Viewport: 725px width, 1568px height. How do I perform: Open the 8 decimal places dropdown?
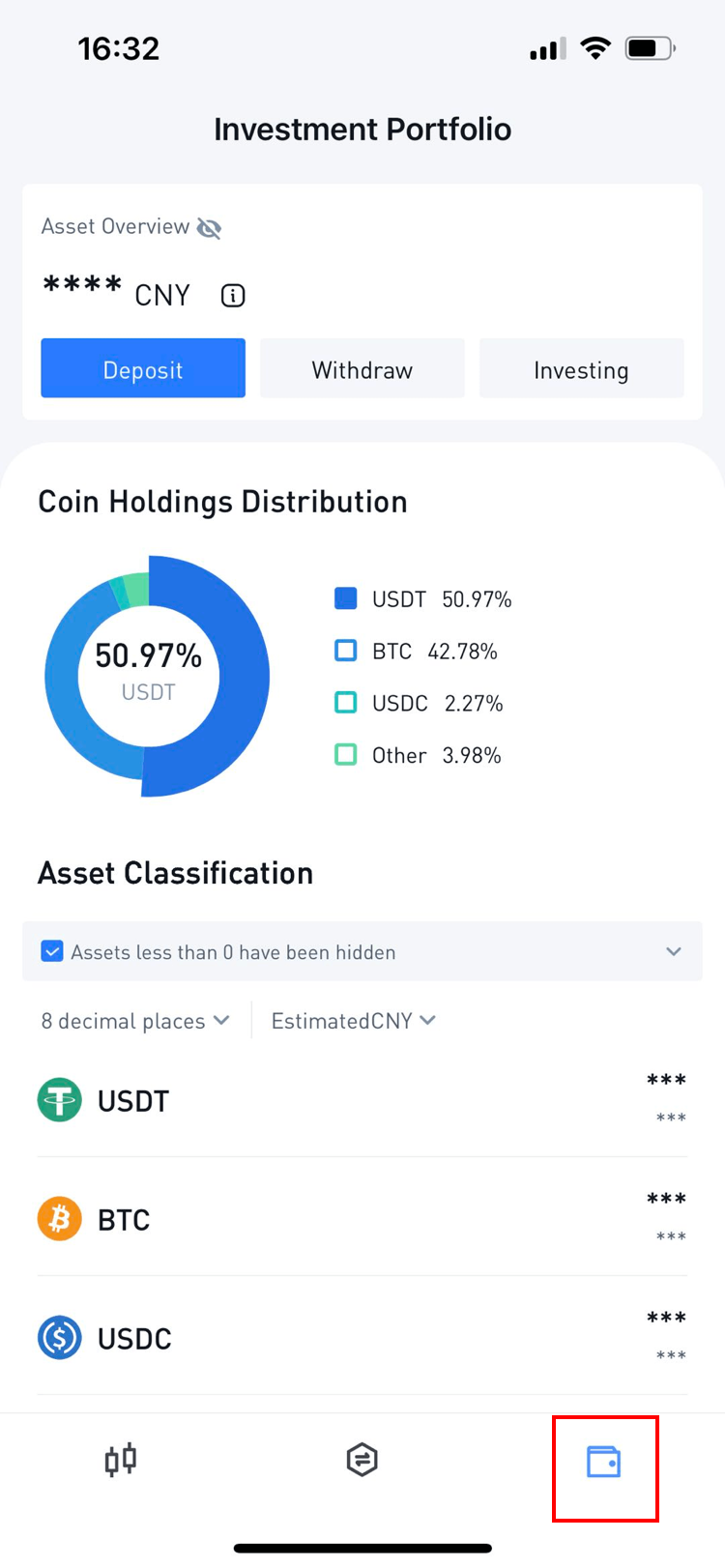[x=135, y=1022]
